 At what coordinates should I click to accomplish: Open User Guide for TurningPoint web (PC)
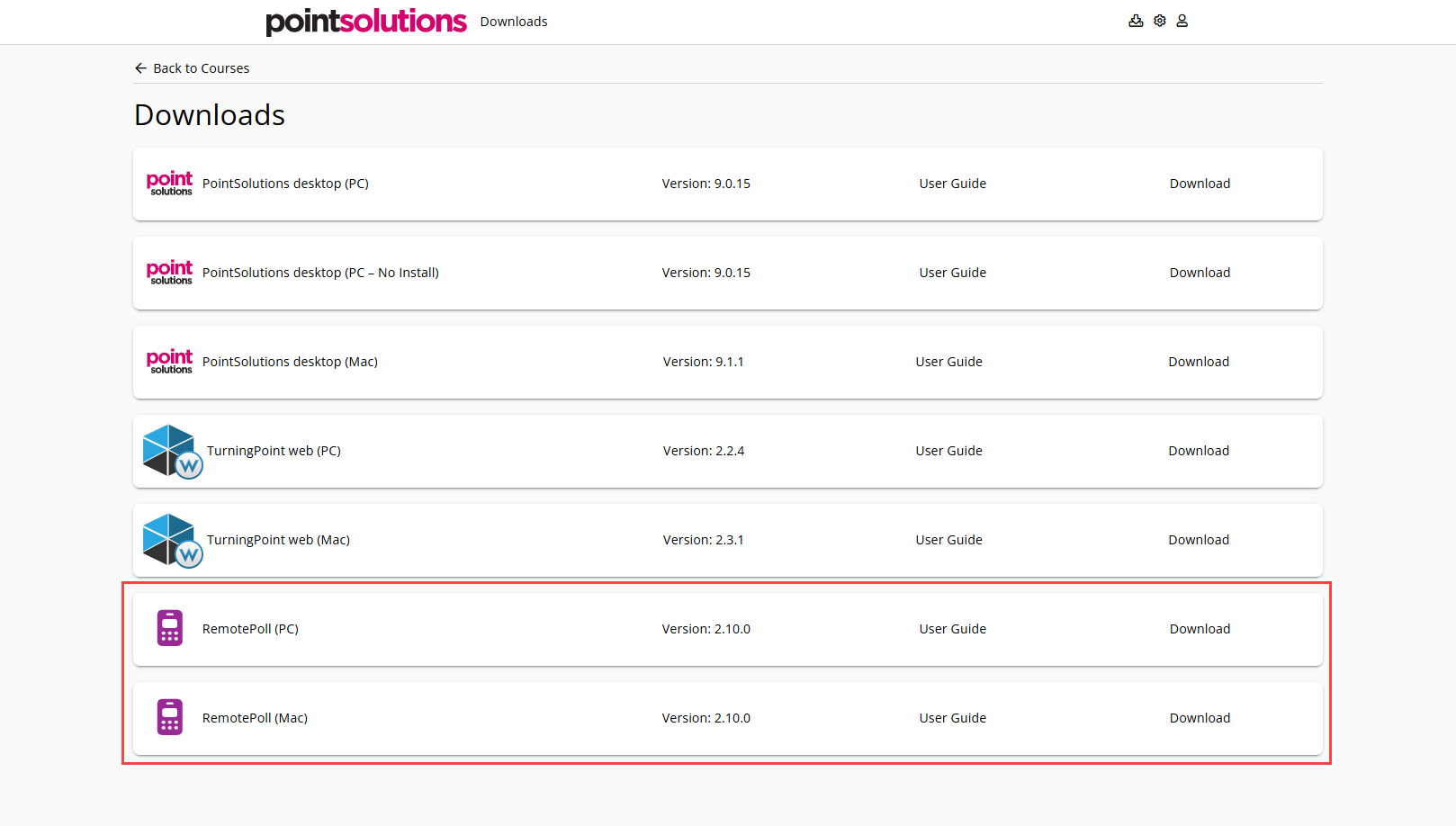point(949,451)
